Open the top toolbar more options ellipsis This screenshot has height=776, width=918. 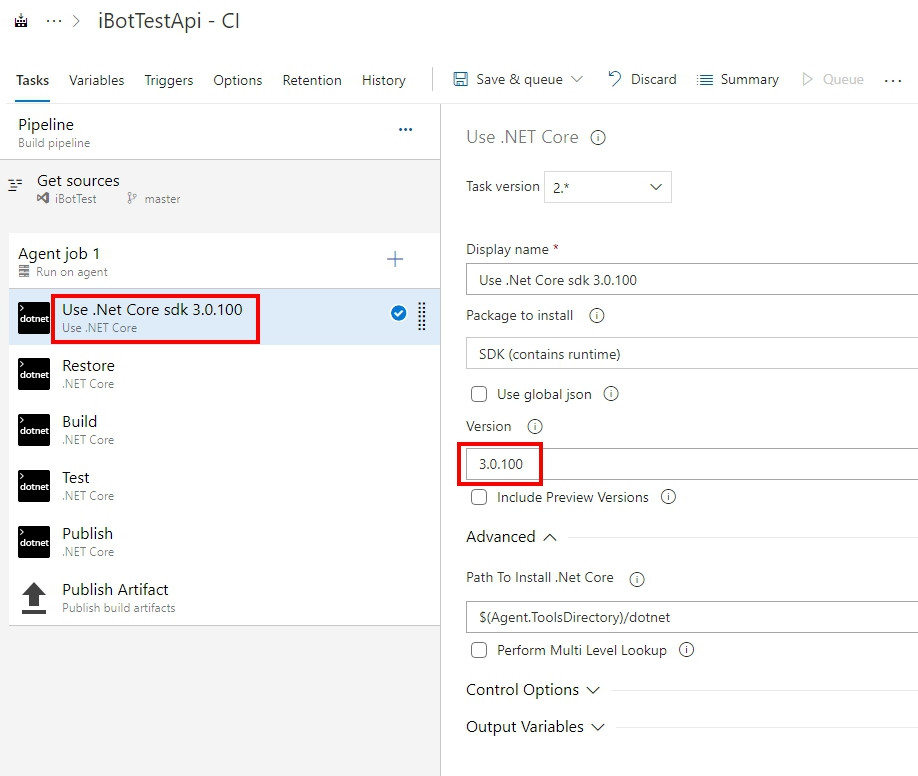(x=893, y=80)
